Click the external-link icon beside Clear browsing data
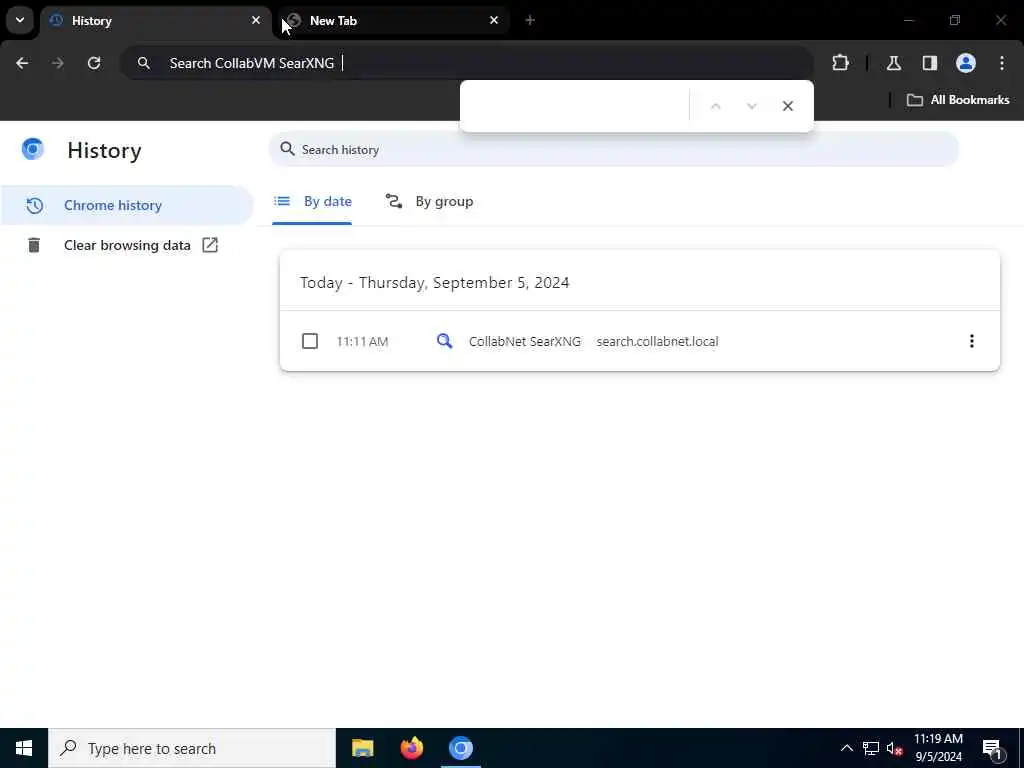Image resolution: width=1024 pixels, height=768 pixels. coord(210,245)
